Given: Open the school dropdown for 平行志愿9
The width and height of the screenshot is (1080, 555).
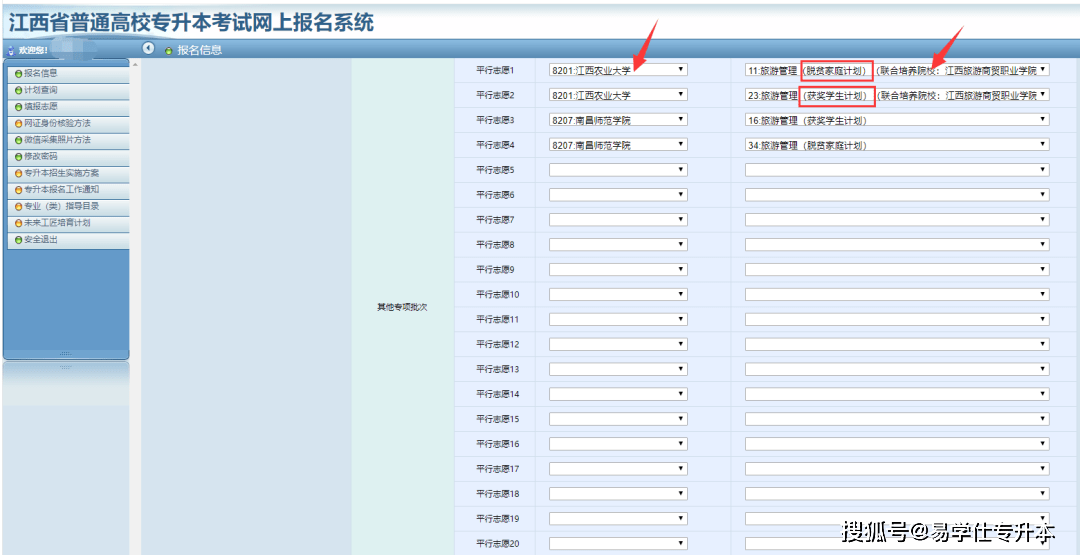Looking at the screenshot, I should tap(618, 270).
